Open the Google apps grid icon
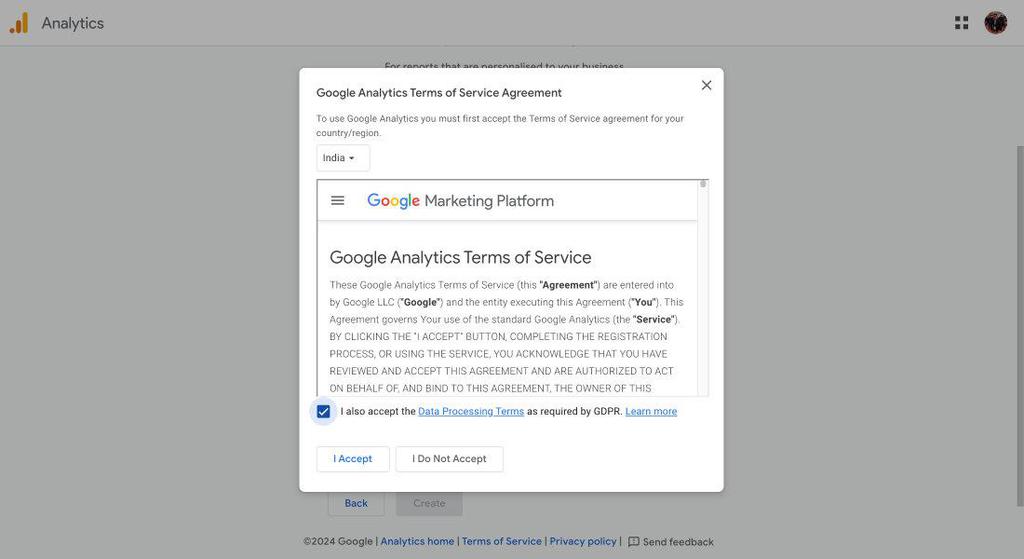1024x559 pixels. (961, 23)
